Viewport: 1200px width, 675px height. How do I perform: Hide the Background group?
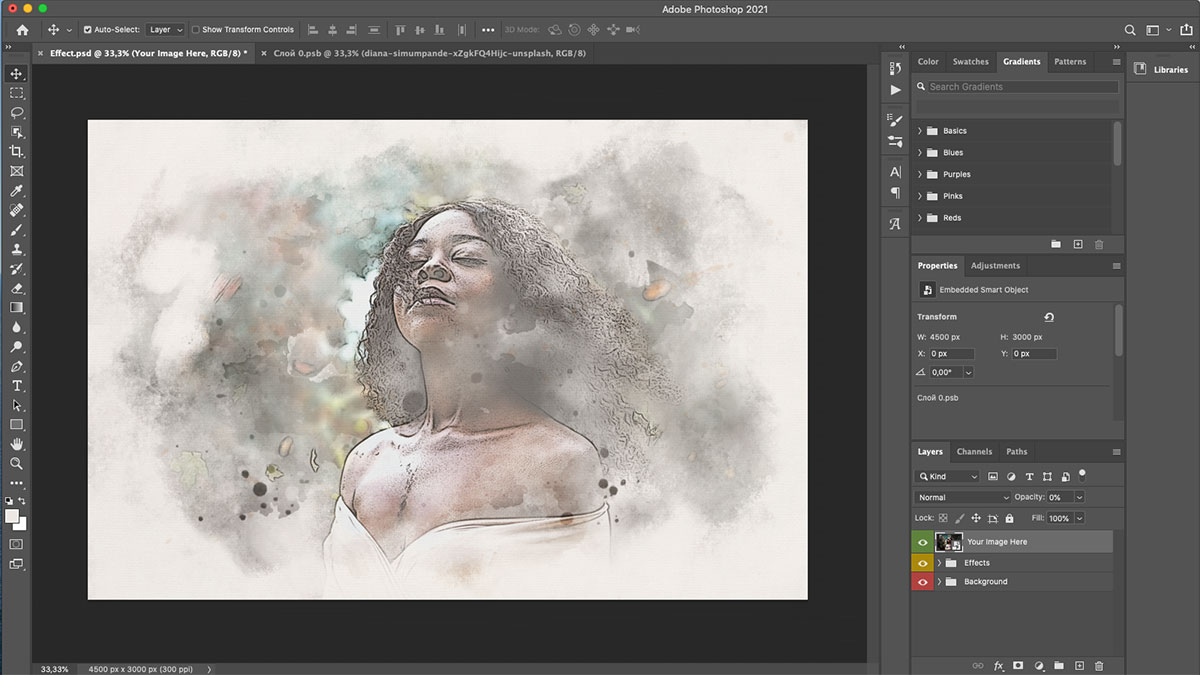point(923,582)
